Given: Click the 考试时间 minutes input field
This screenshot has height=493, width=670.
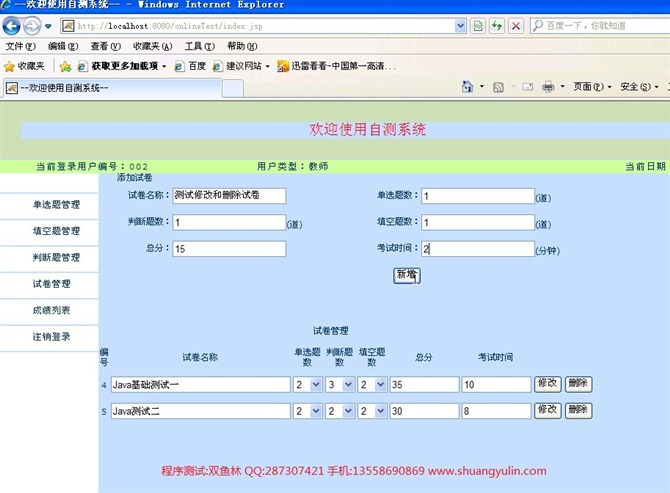Looking at the screenshot, I should coord(478,249).
